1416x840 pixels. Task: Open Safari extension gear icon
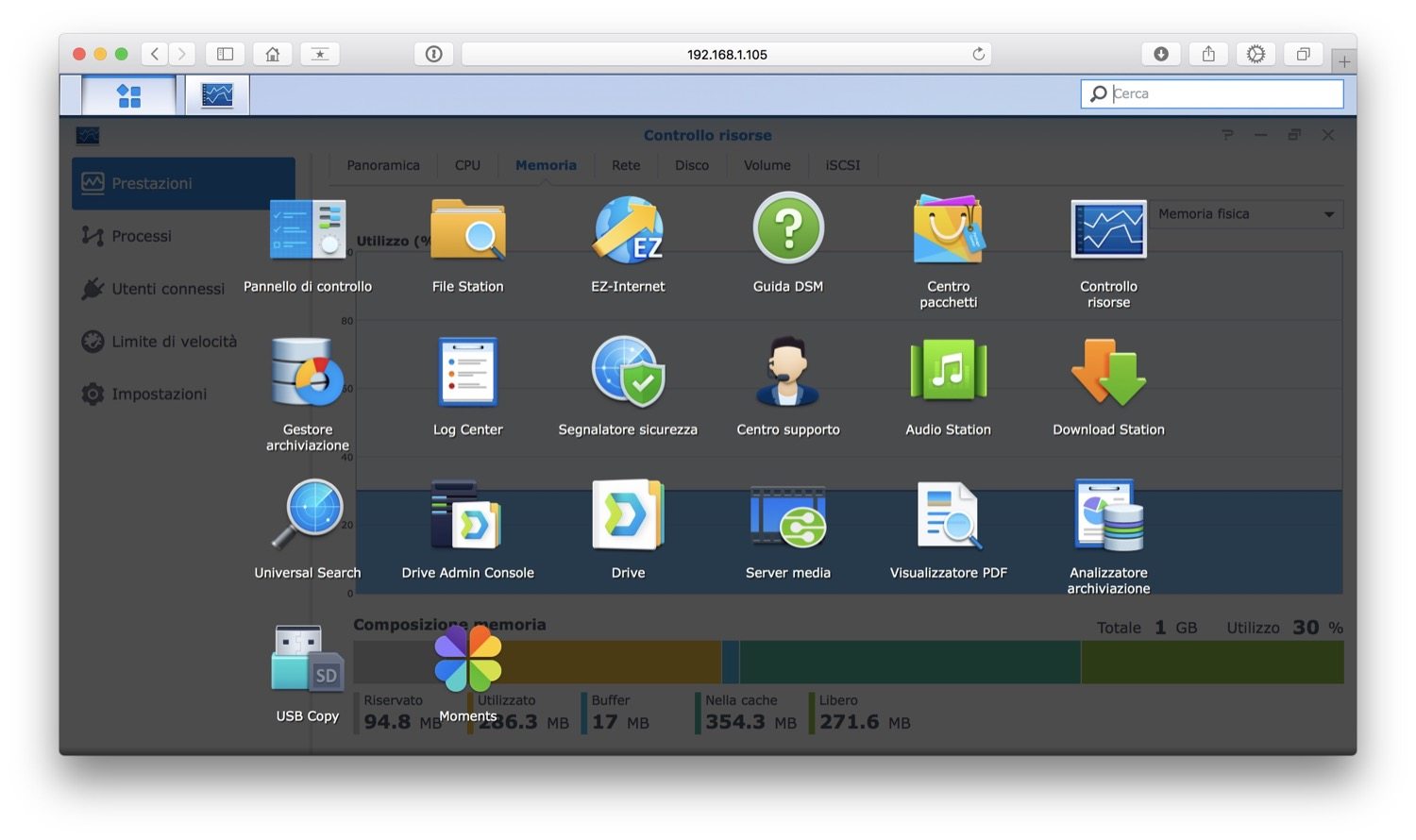coord(1256,54)
